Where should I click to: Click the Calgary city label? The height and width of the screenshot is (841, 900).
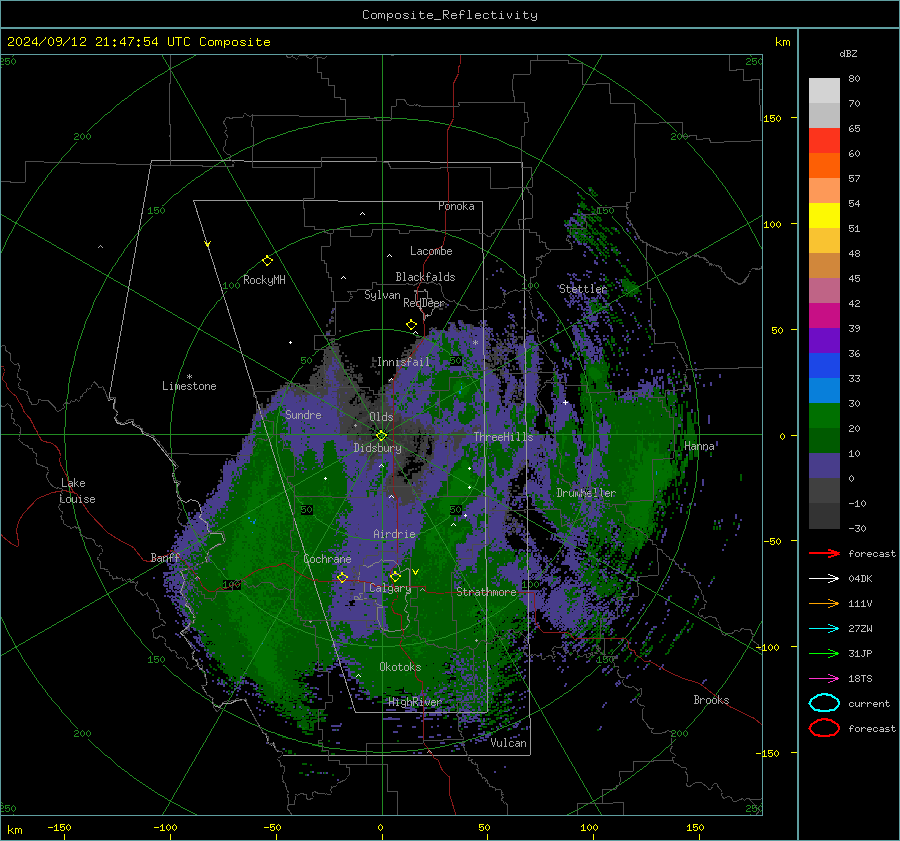pos(390,588)
